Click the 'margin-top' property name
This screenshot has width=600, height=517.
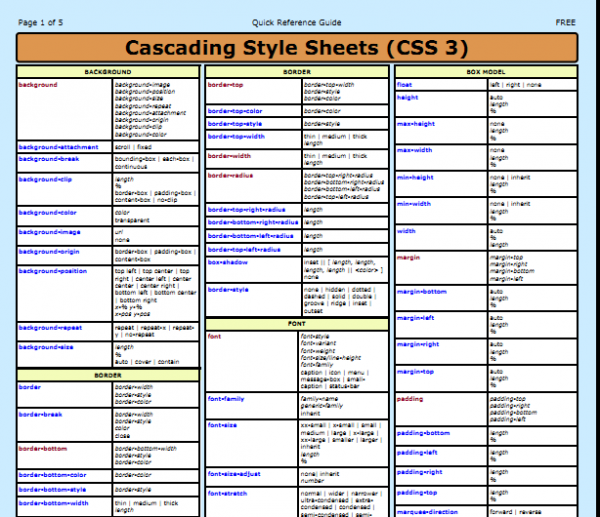tap(416, 372)
